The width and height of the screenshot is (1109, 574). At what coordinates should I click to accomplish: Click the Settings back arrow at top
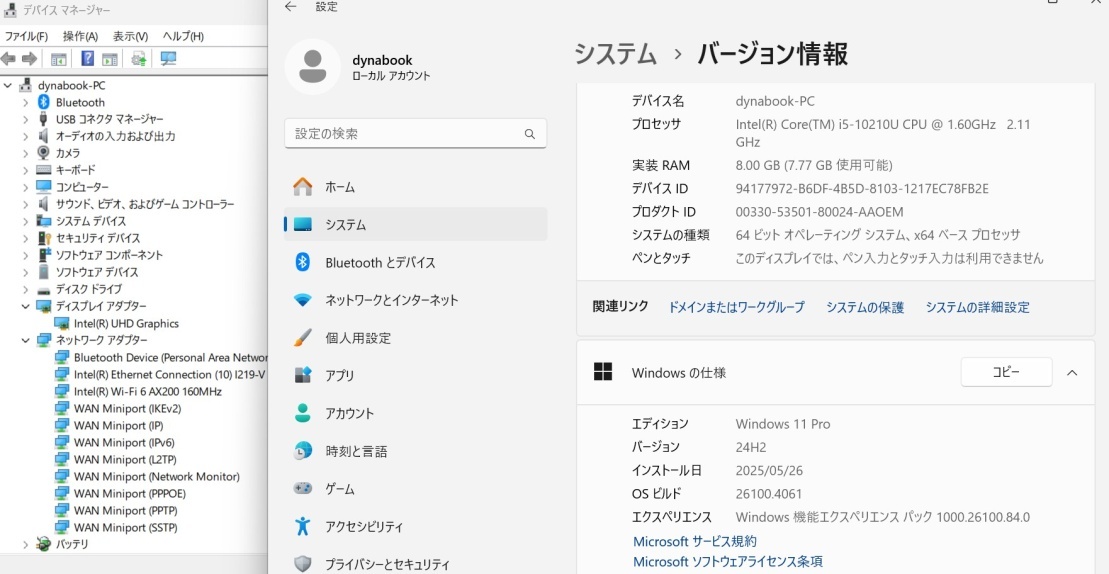coord(290,6)
